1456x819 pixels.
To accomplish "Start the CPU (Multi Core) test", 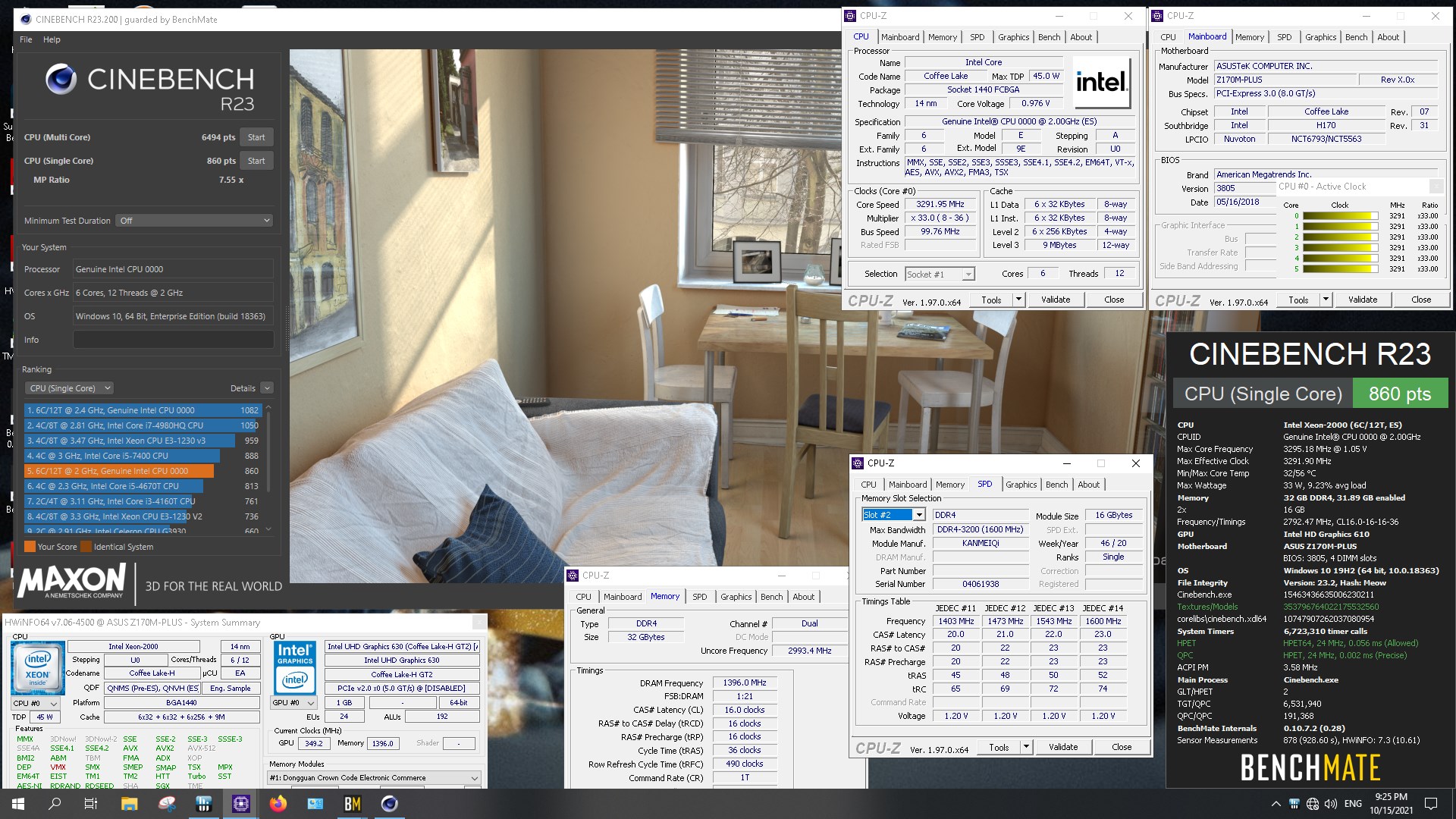I will (256, 137).
